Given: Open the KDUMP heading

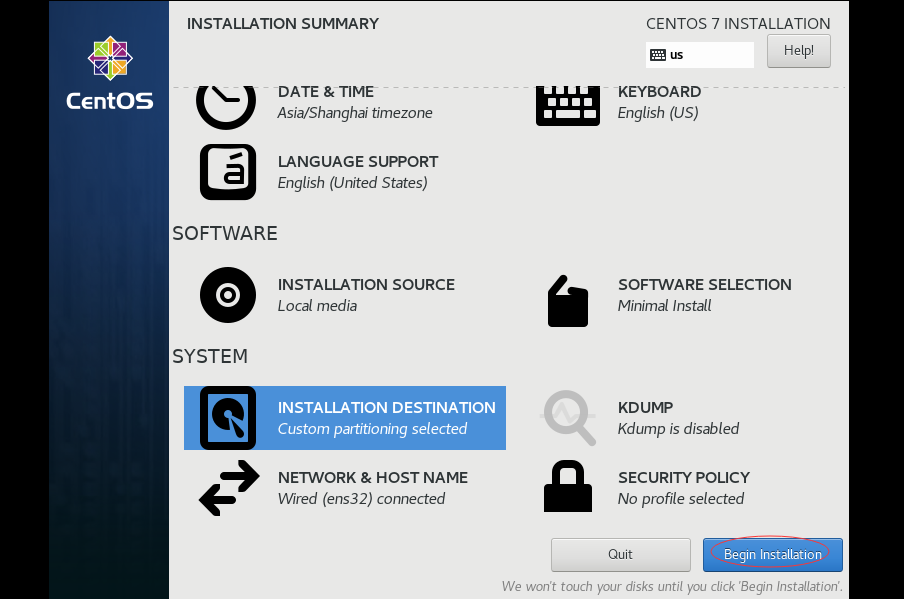Looking at the screenshot, I should (645, 408).
